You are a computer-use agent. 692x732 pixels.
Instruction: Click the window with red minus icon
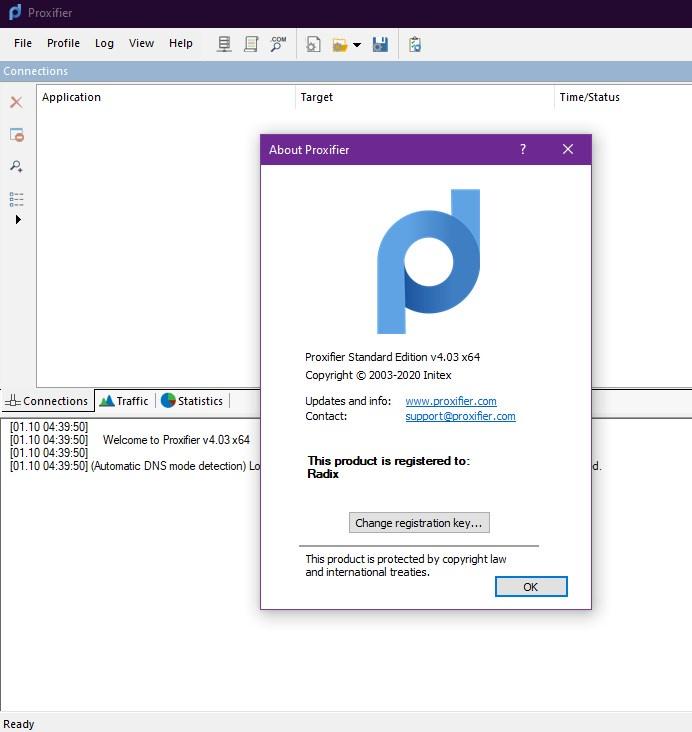click(16, 135)
